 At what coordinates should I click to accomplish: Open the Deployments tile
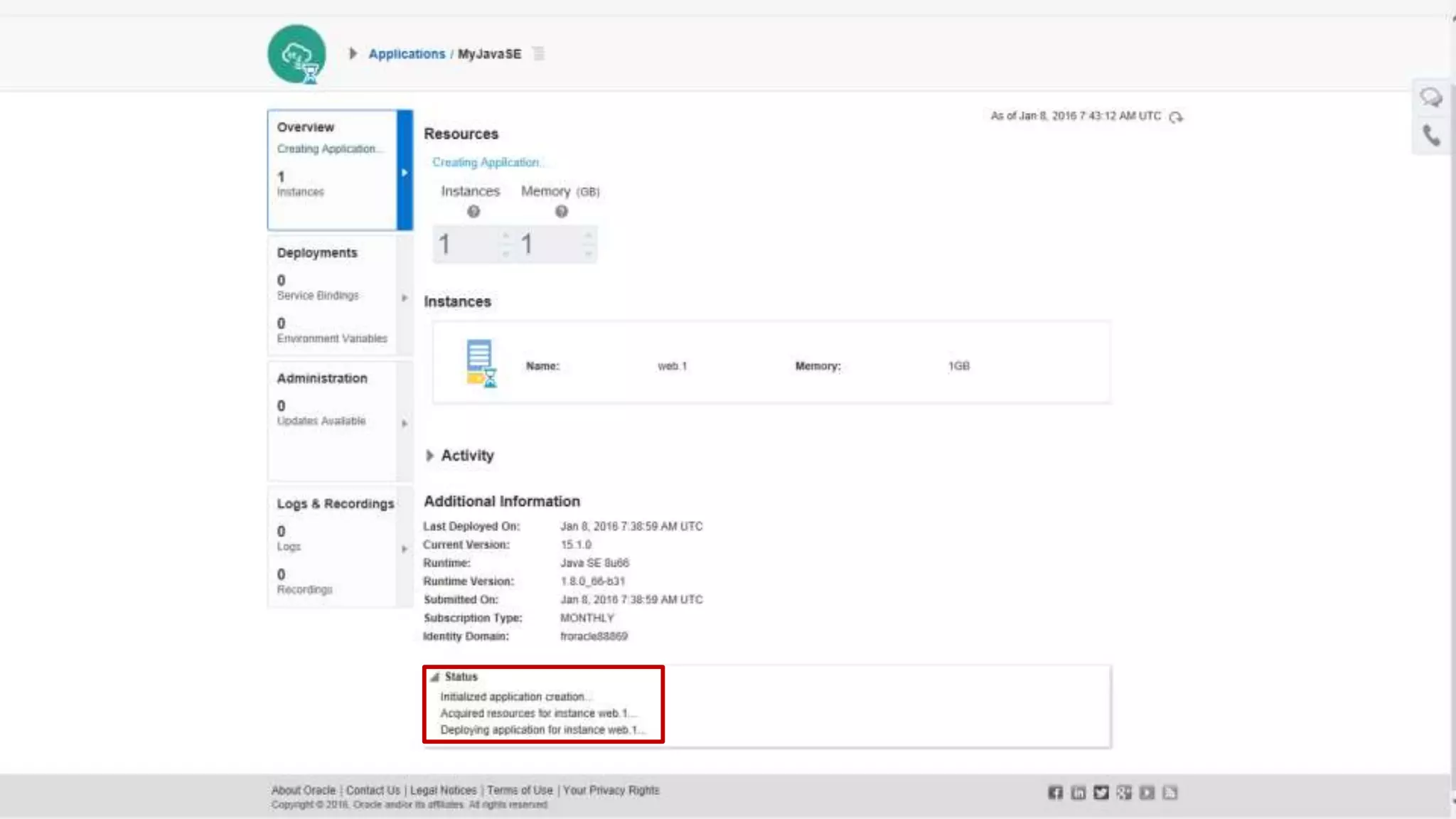[x=333, y=295]
